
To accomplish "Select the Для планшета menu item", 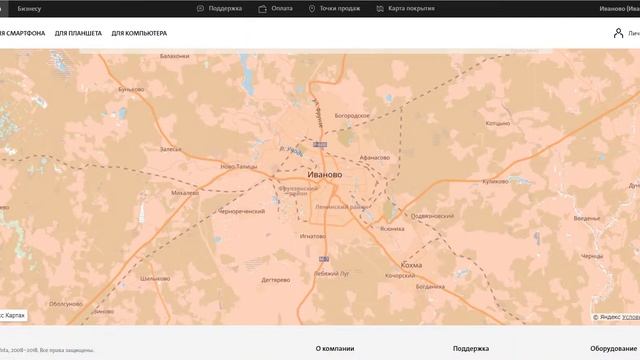I will 78,33.
